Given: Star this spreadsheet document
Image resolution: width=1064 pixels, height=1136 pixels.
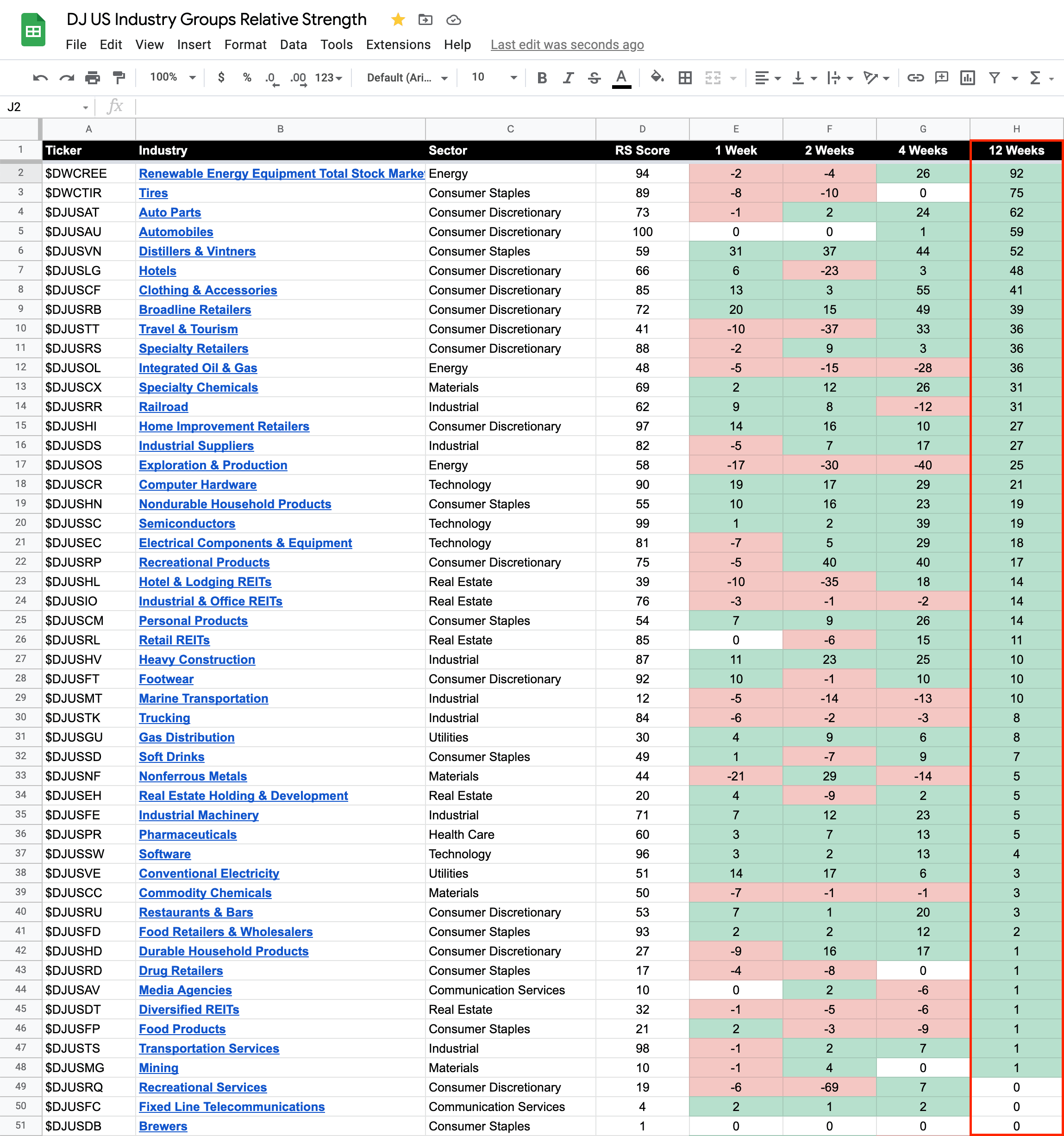Looking at the screenshot, I should (x=398, y=20).
